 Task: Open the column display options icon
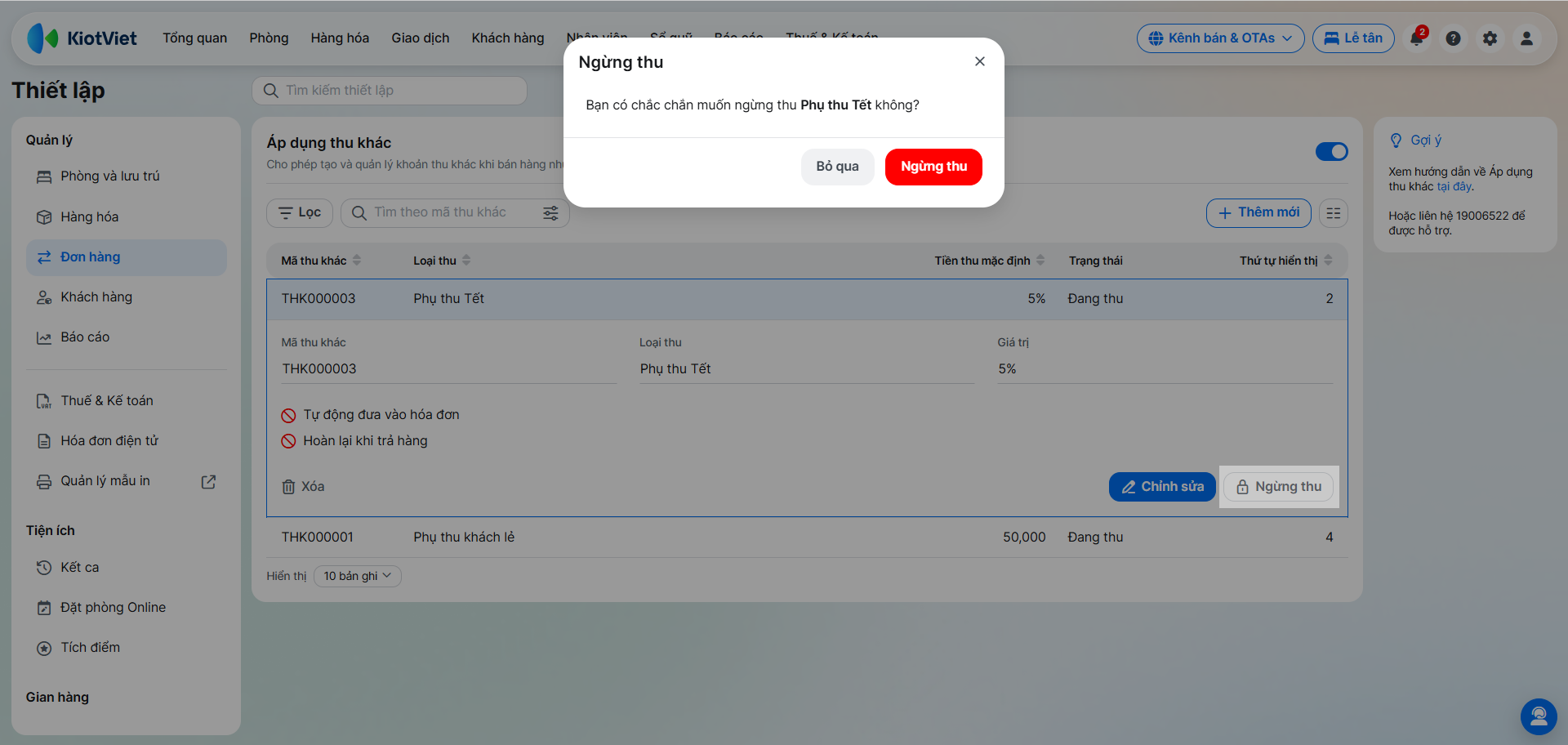(x=1334, y=213)
